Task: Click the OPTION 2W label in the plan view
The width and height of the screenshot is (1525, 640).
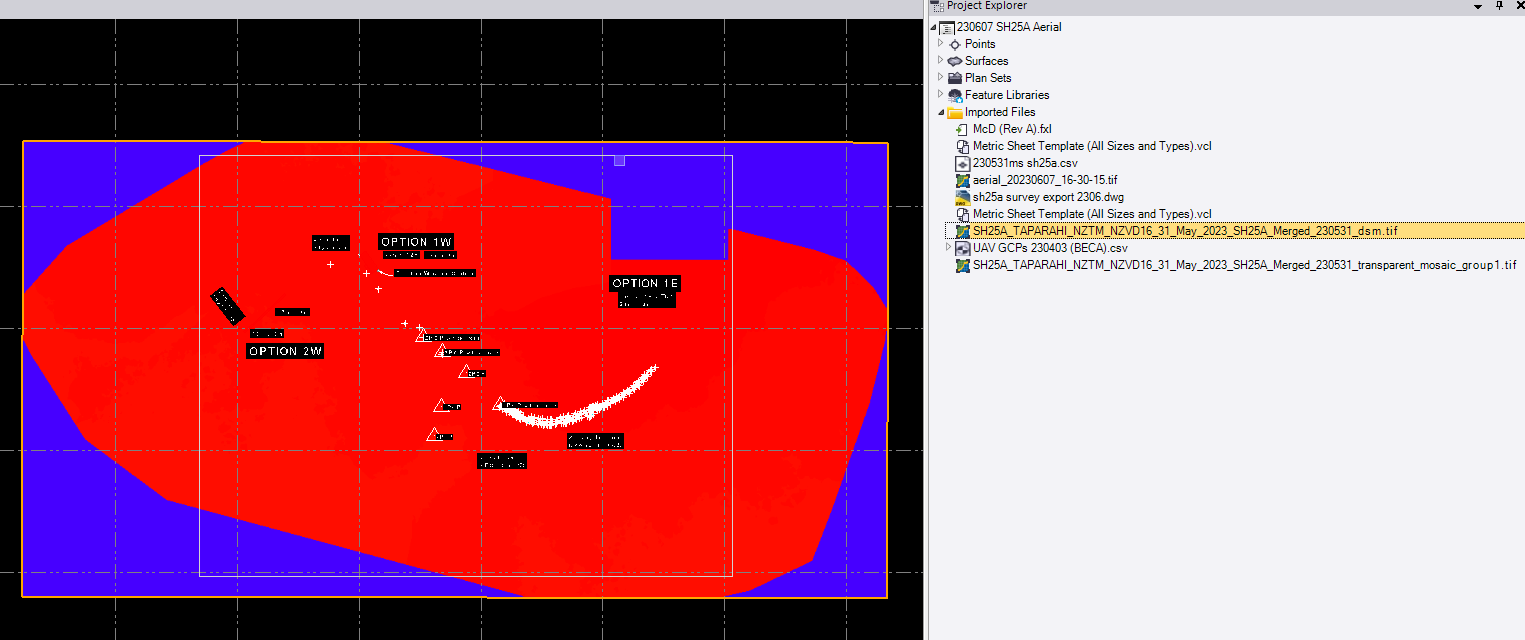Action: [x=286, y=351]
